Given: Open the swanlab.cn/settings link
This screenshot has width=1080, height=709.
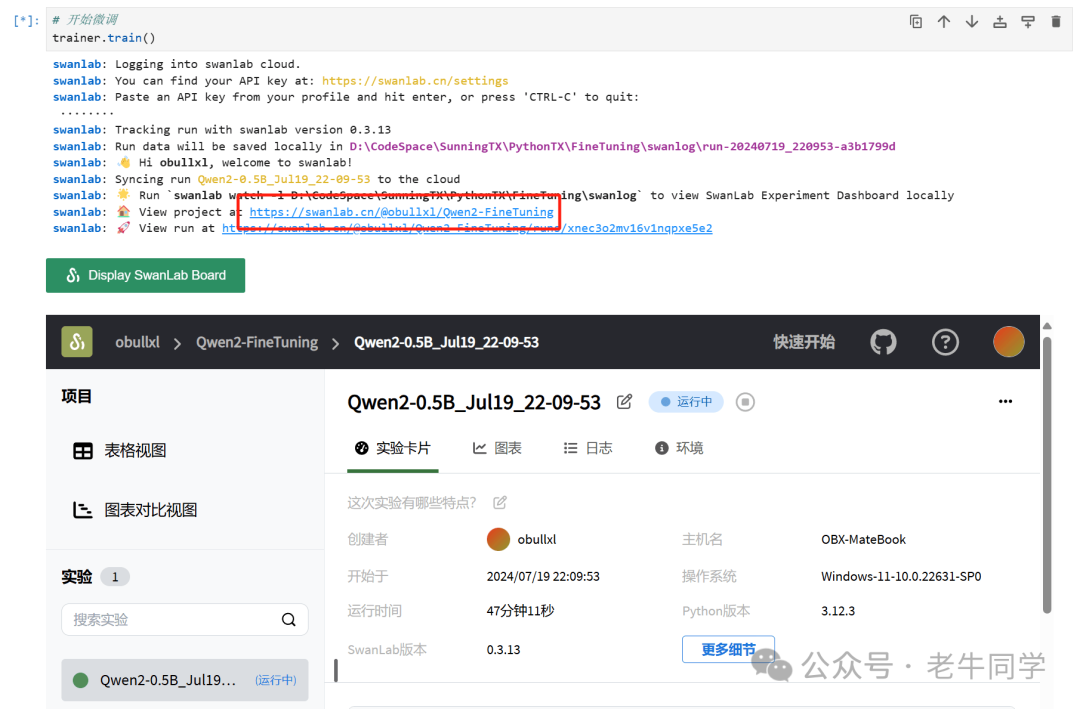Looking at the screenshot, I should (415, 81).
